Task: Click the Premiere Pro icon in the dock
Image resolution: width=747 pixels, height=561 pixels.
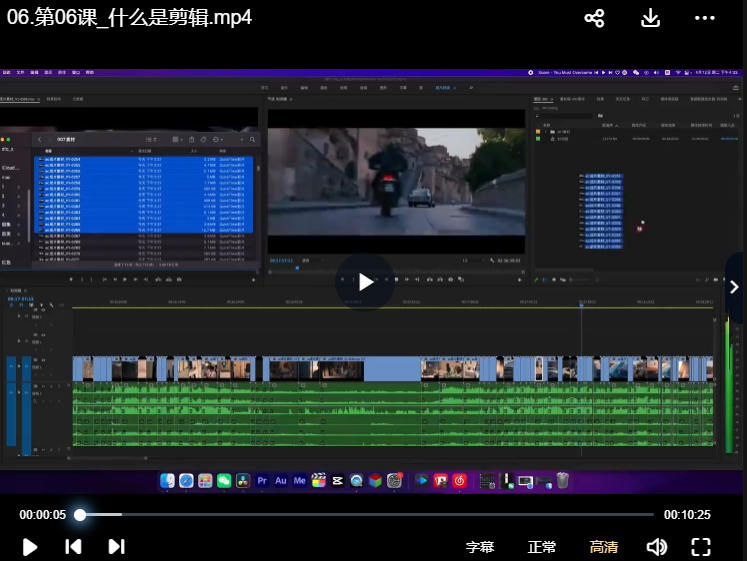Action: click(262, 481)
